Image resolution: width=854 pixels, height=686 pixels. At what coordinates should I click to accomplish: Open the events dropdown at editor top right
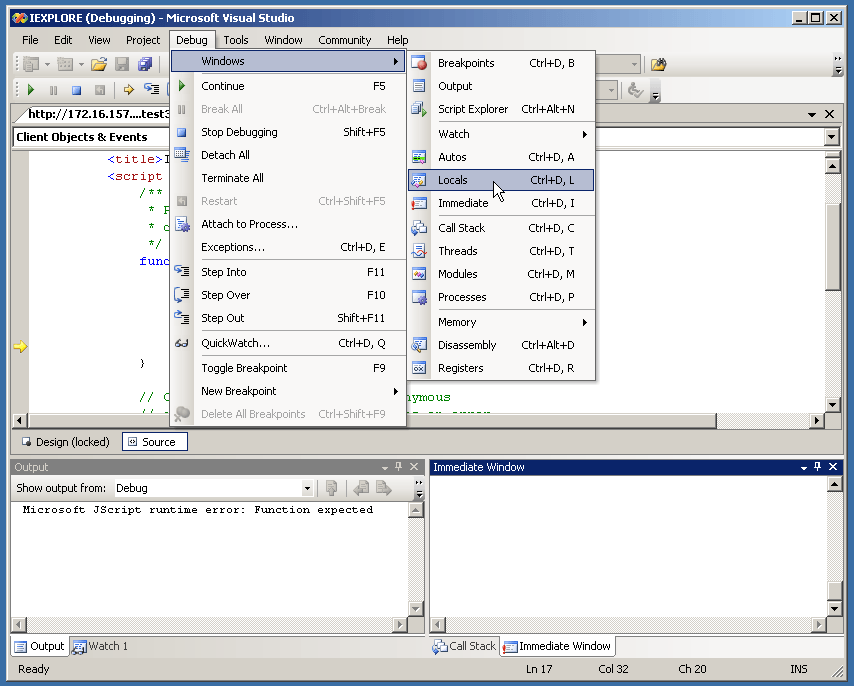(x=832, y=137)
